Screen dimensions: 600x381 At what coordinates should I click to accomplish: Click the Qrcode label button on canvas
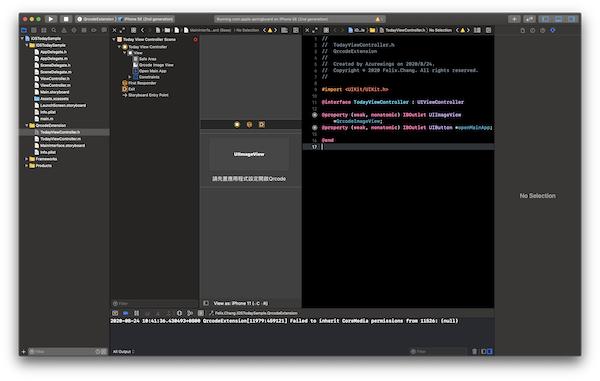(249, 179)
